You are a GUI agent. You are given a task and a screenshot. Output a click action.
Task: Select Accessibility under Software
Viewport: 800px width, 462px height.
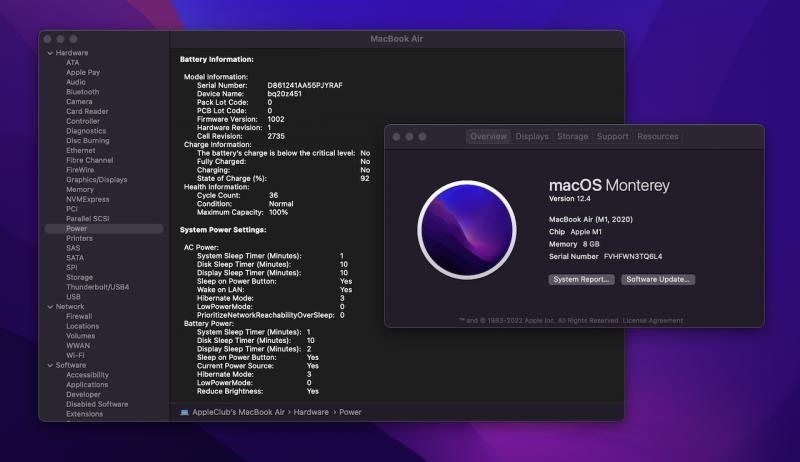click(87, 375)
